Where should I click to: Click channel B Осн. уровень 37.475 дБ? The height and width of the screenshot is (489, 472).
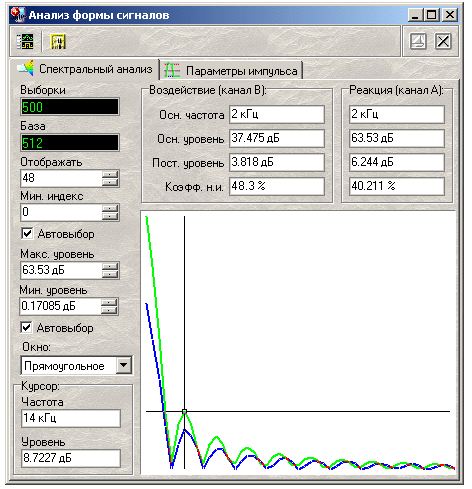tap(277, 138)
